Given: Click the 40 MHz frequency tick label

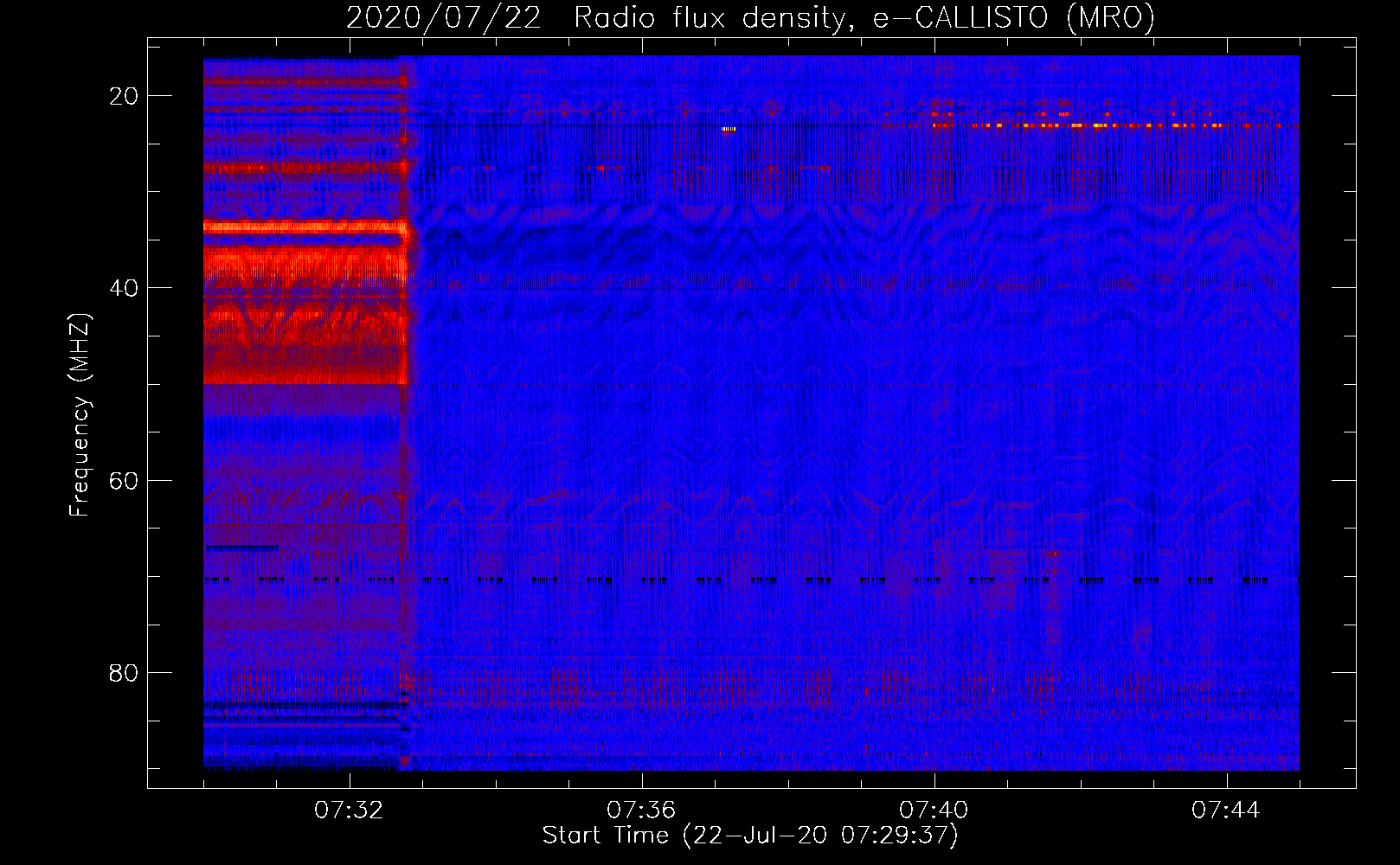Looking at the screenshot, I should click(124, 288).
